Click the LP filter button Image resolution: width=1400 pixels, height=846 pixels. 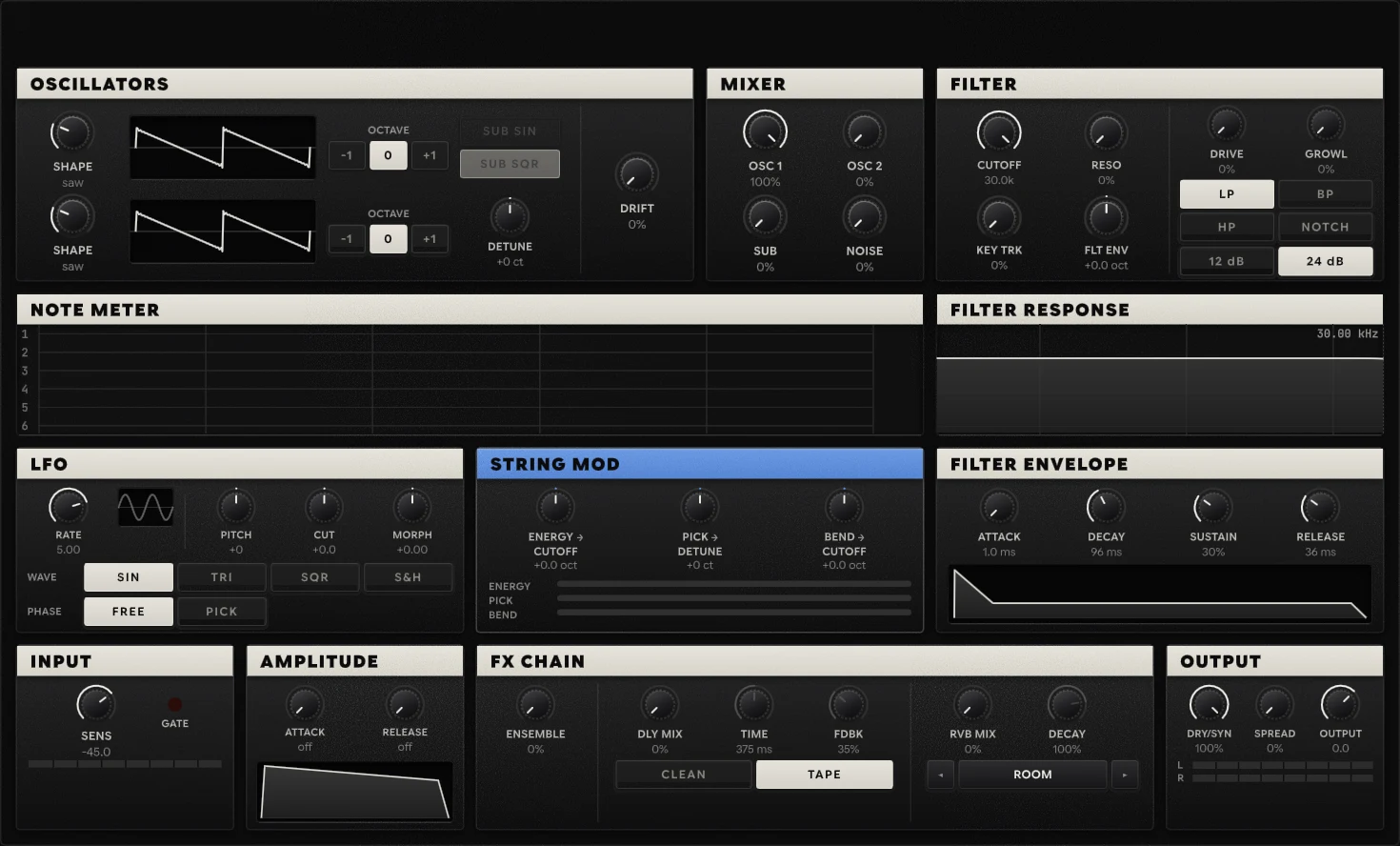[x=1227, y=194]
